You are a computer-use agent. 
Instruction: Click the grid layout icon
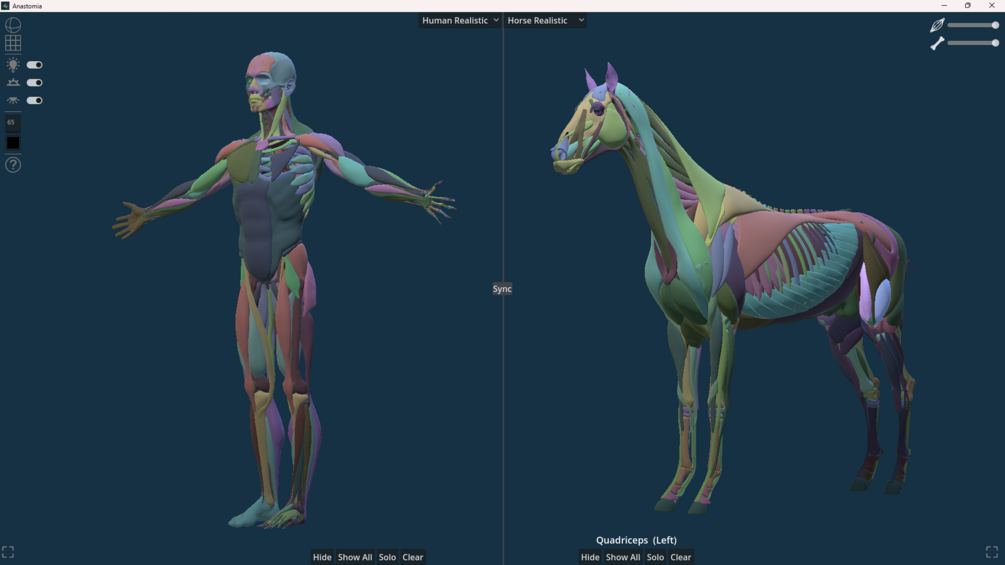point(13,43)
